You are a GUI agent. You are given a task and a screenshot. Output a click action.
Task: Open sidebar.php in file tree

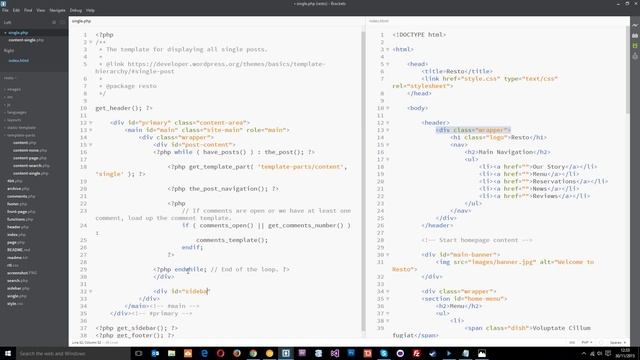(18, 288)
